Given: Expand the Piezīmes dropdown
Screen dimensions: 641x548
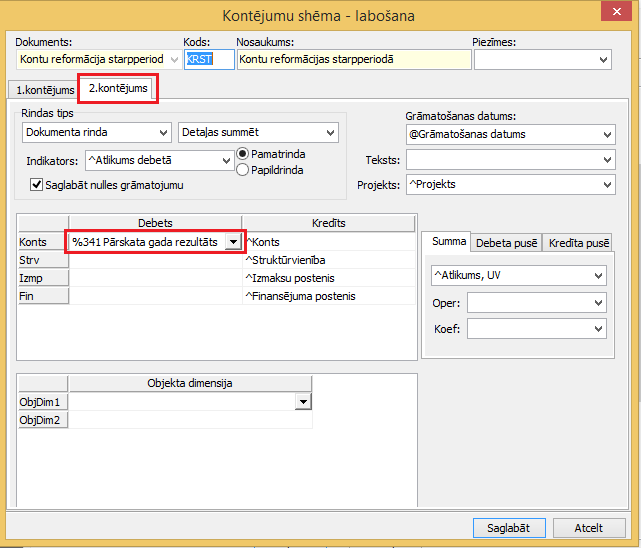Looking at the screenshot, I should pos(603,60).
